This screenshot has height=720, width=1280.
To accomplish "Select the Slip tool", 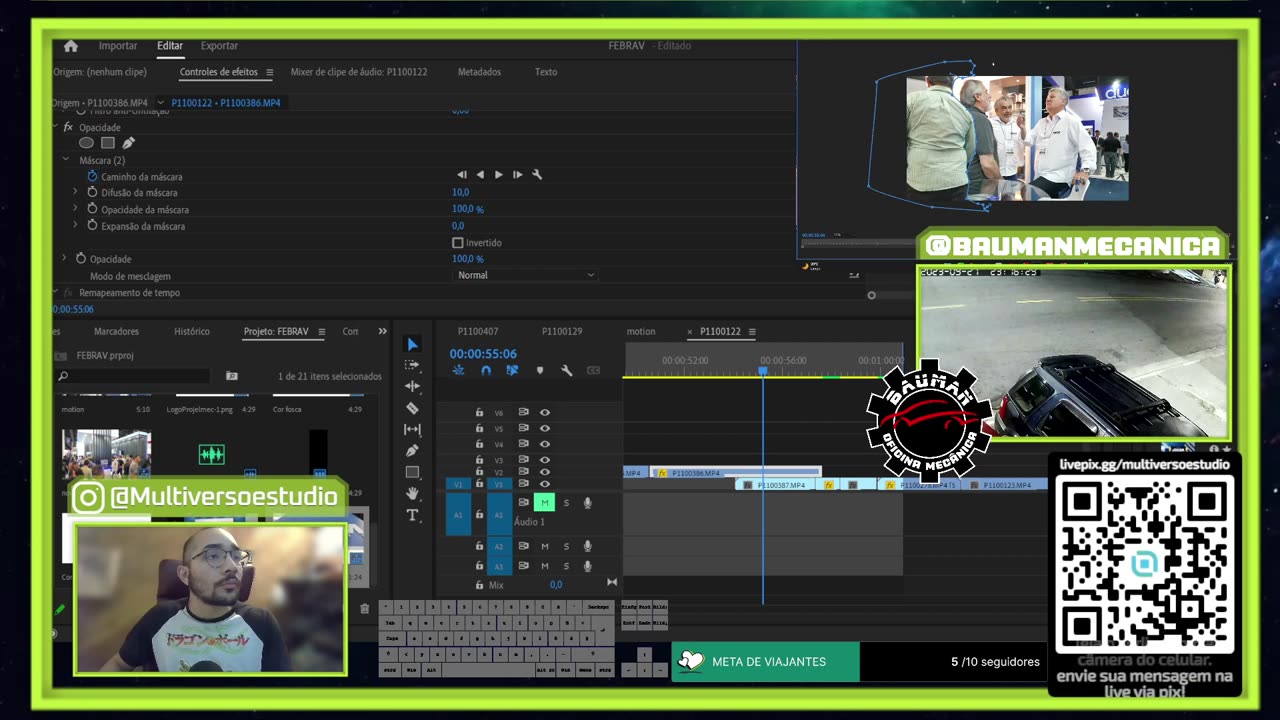I will [x=412, y=429].
